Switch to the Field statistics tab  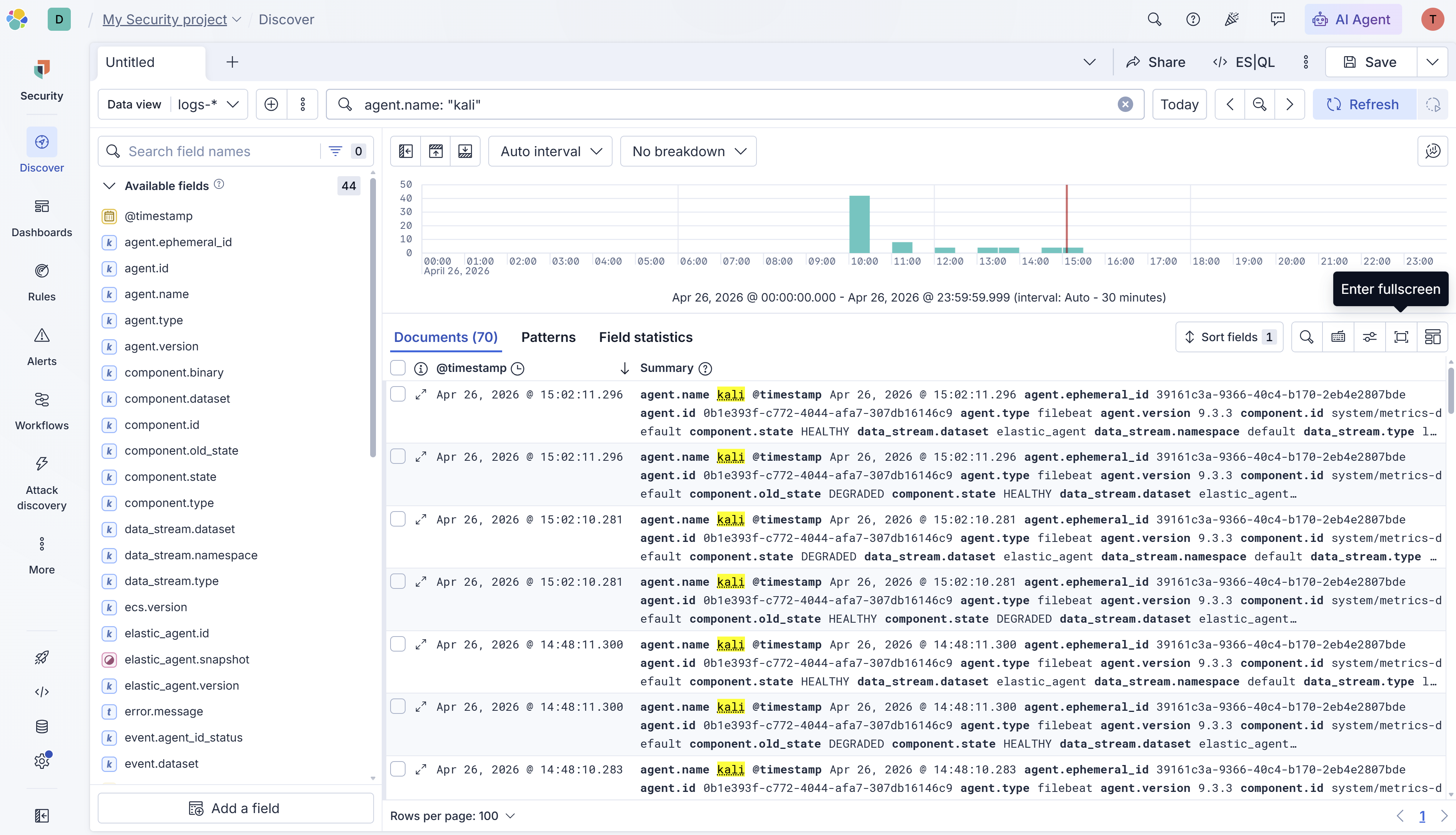pyautogui.click(x=645, y=337)
